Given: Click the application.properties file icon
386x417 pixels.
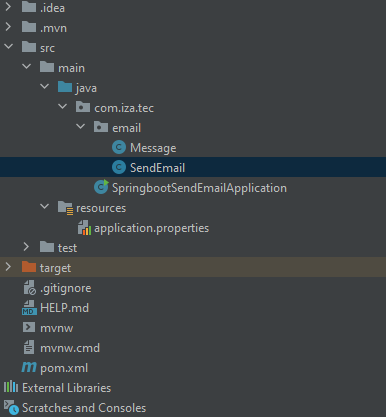Looking at the screenshot, I should click(x=84, y=228).
